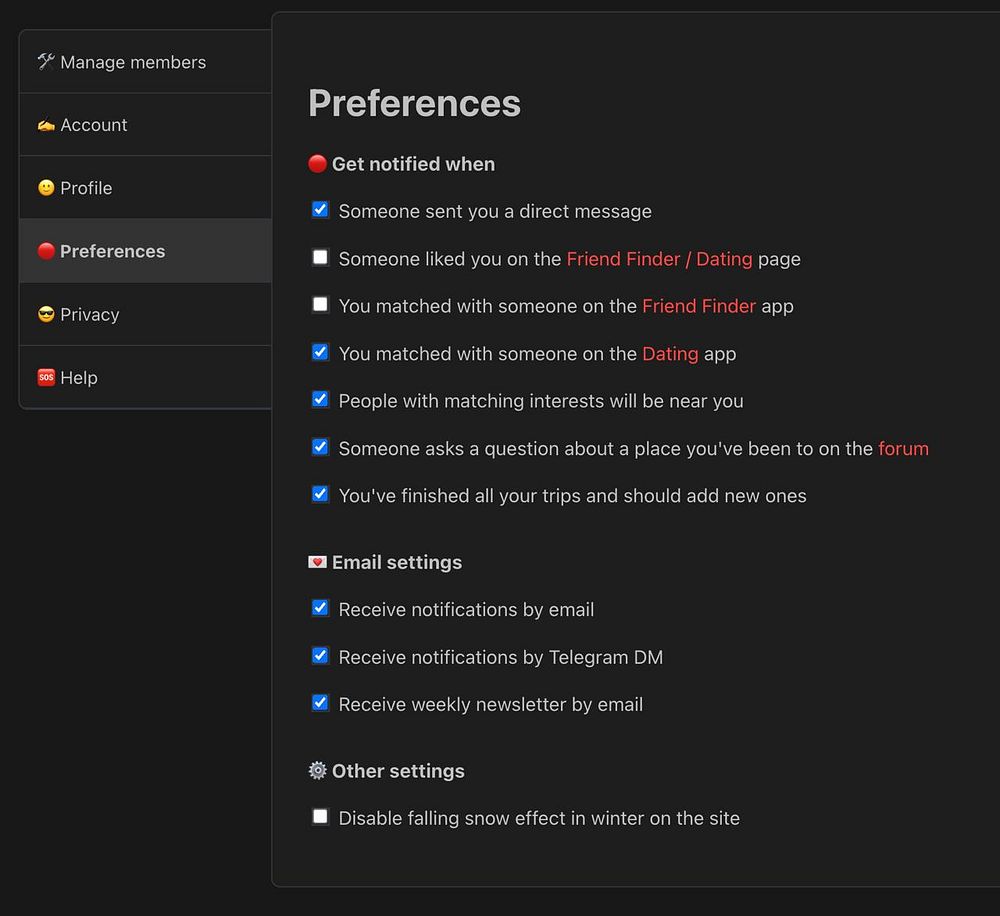Disable Dating app match notification
Screen dimensions: 1000x916
pos(320,352)
